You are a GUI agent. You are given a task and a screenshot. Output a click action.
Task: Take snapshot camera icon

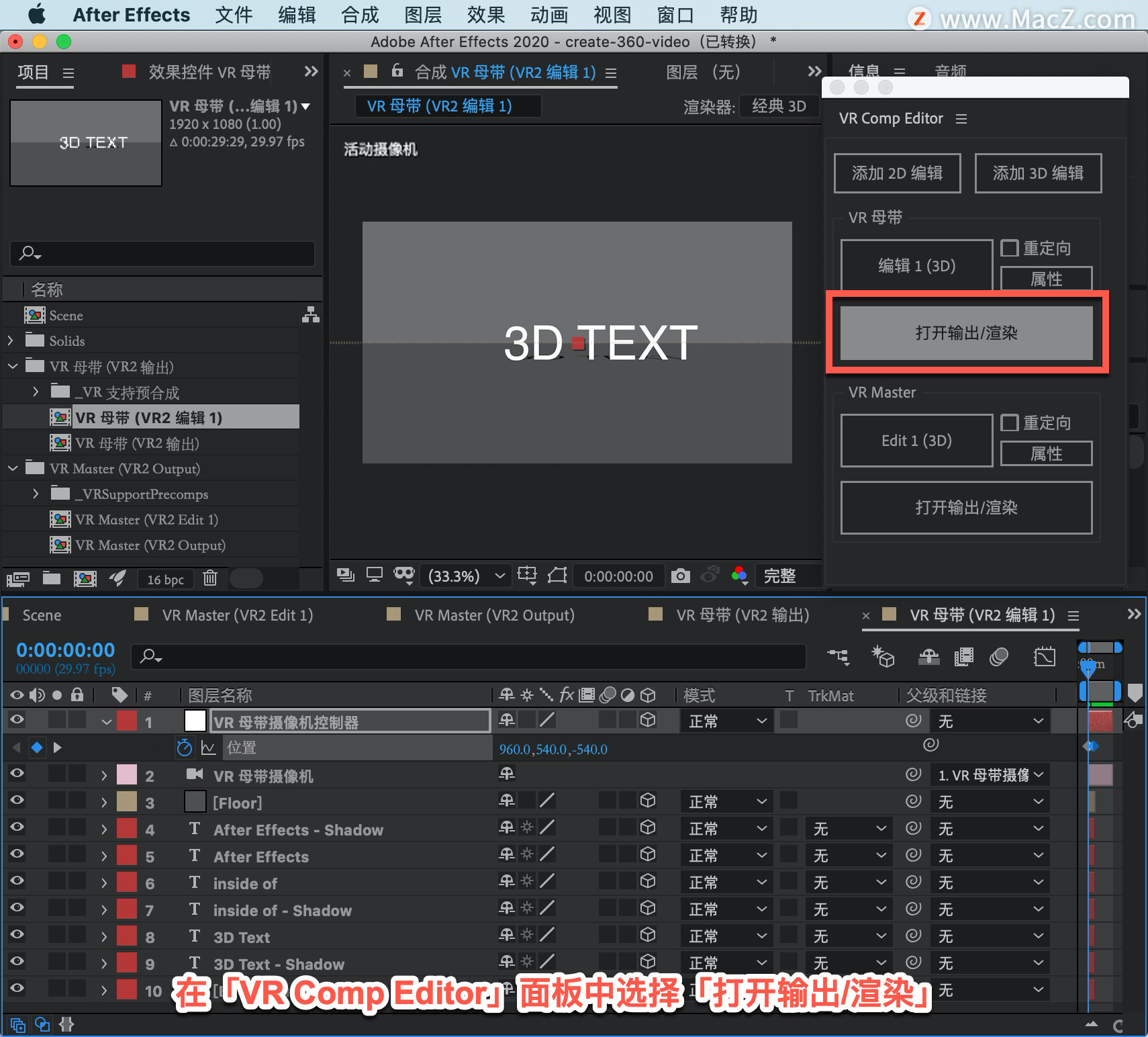click(680, 576)
